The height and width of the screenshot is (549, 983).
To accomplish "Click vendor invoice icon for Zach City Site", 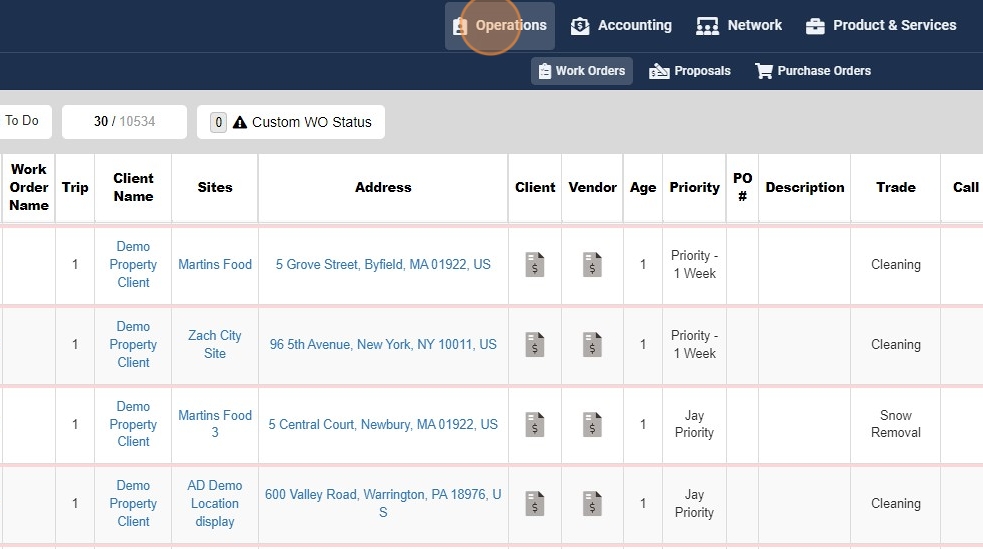I will (592, 345).
